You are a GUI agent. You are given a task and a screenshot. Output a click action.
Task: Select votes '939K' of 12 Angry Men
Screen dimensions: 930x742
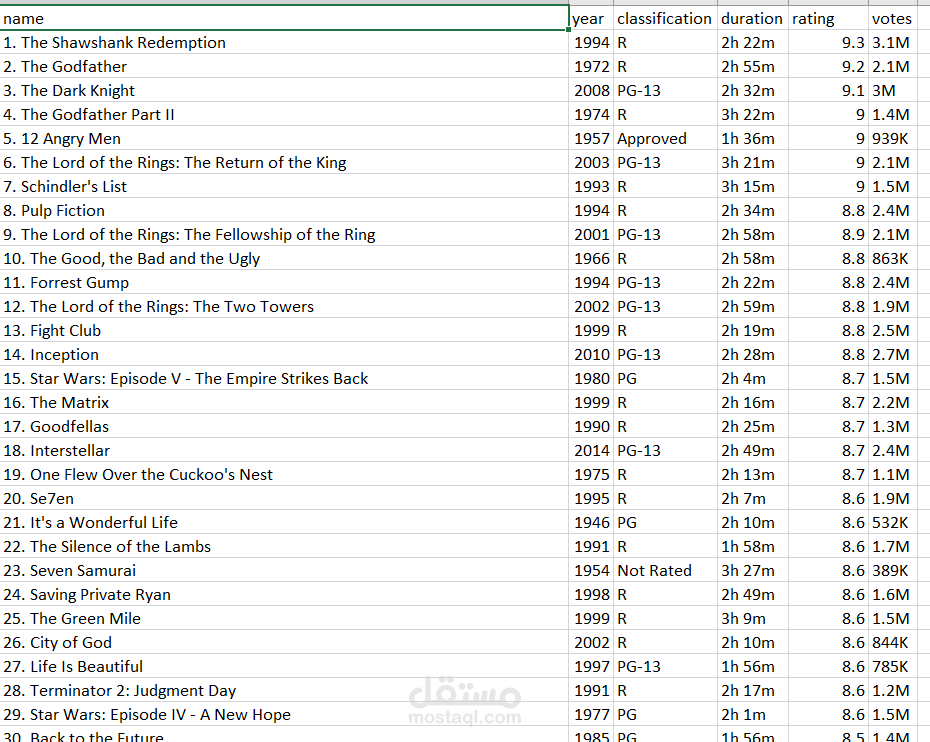[893, 139]
